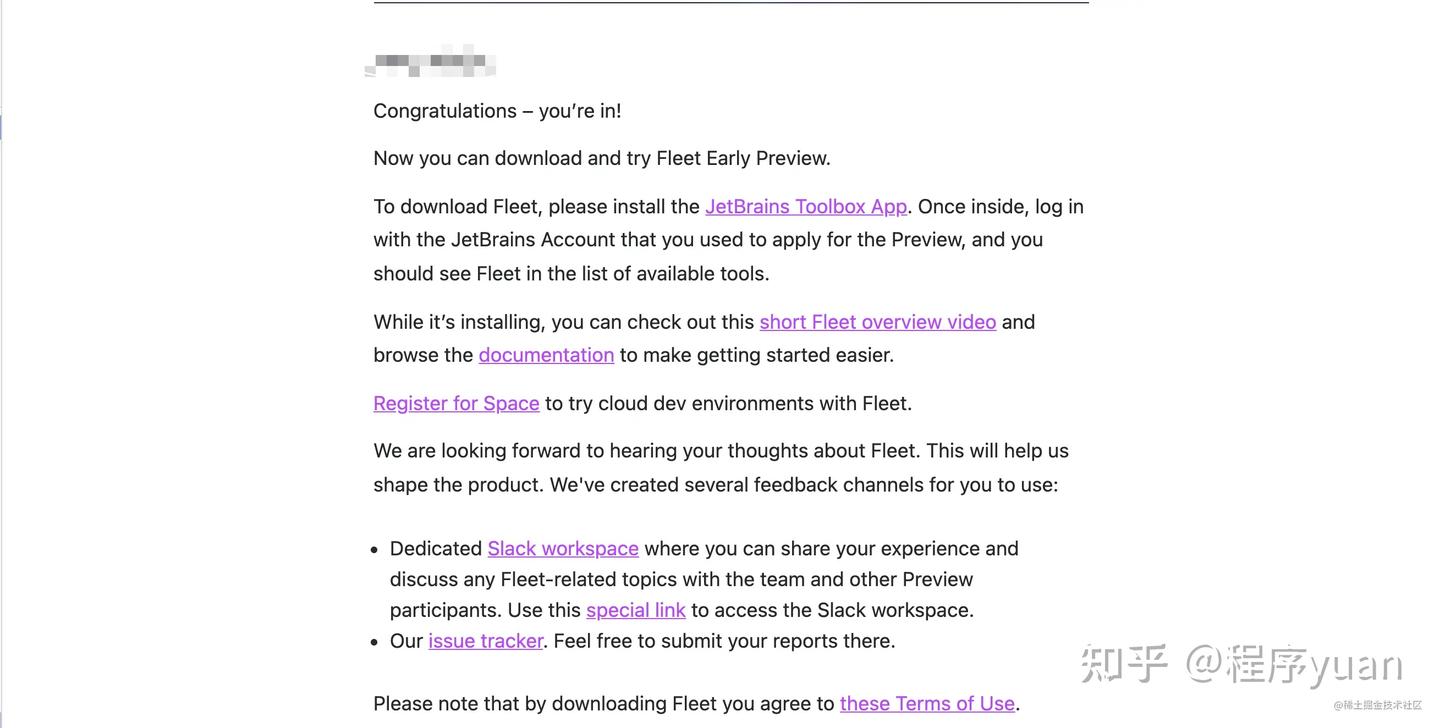The height and width of the screenshot is (728, 1440).
Task: Open the documentation link
Action: coord(546,355)
